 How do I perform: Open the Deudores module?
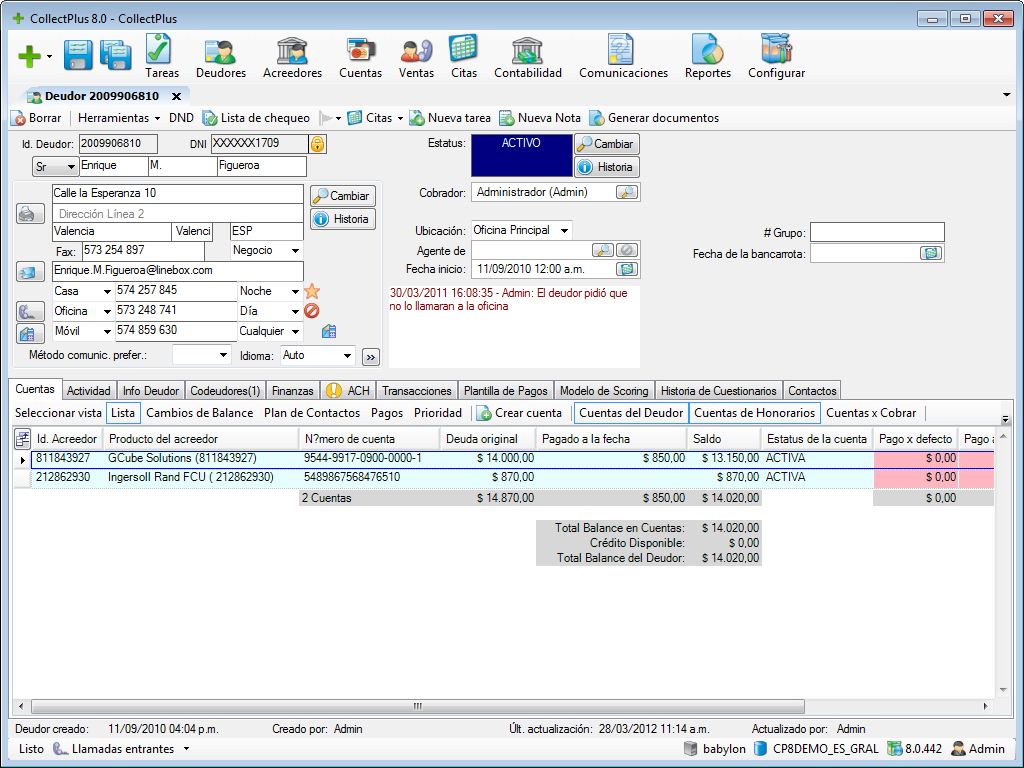pos(220,55)
